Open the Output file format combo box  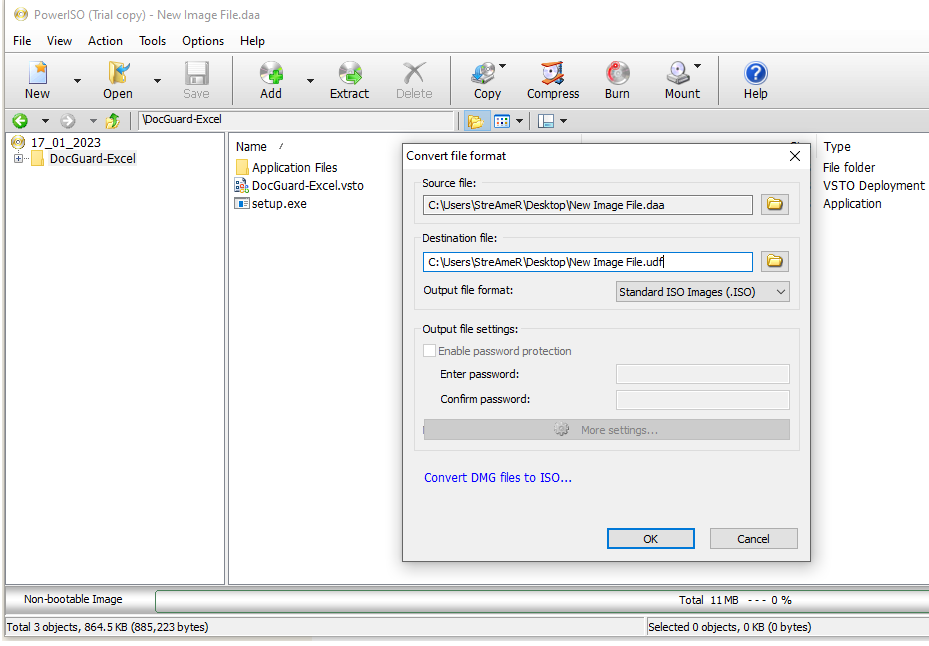(703, 292)
